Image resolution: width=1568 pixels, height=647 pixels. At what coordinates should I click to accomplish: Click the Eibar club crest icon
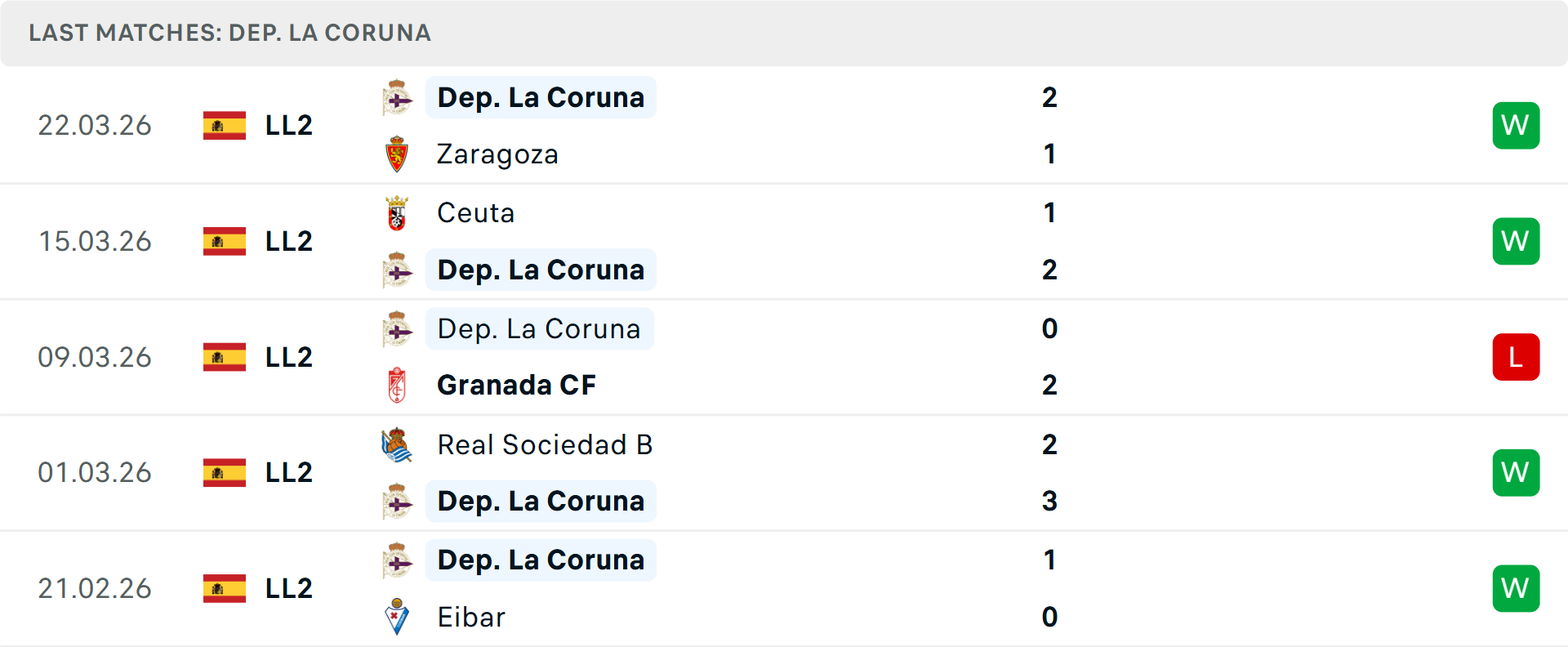[x=397, y=617]
